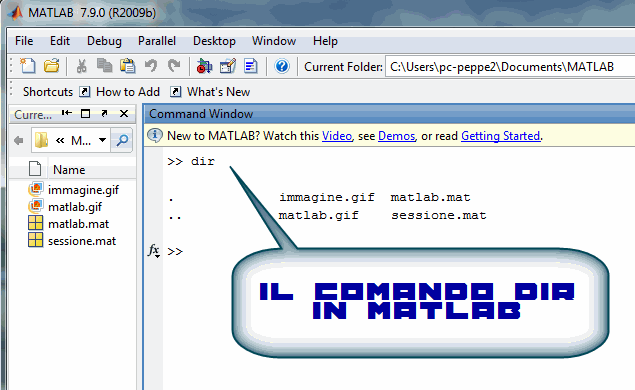Image resolution: width=635 pixels, height=390 pixels.
Task: Click the New Script toolbar icon
Action: (x=28, y=66)
